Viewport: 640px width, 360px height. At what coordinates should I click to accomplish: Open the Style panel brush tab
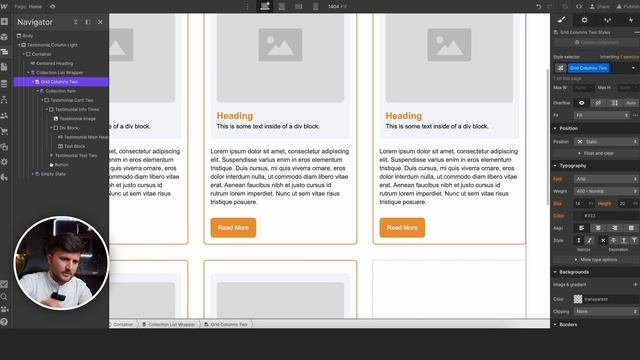[562, 20]
